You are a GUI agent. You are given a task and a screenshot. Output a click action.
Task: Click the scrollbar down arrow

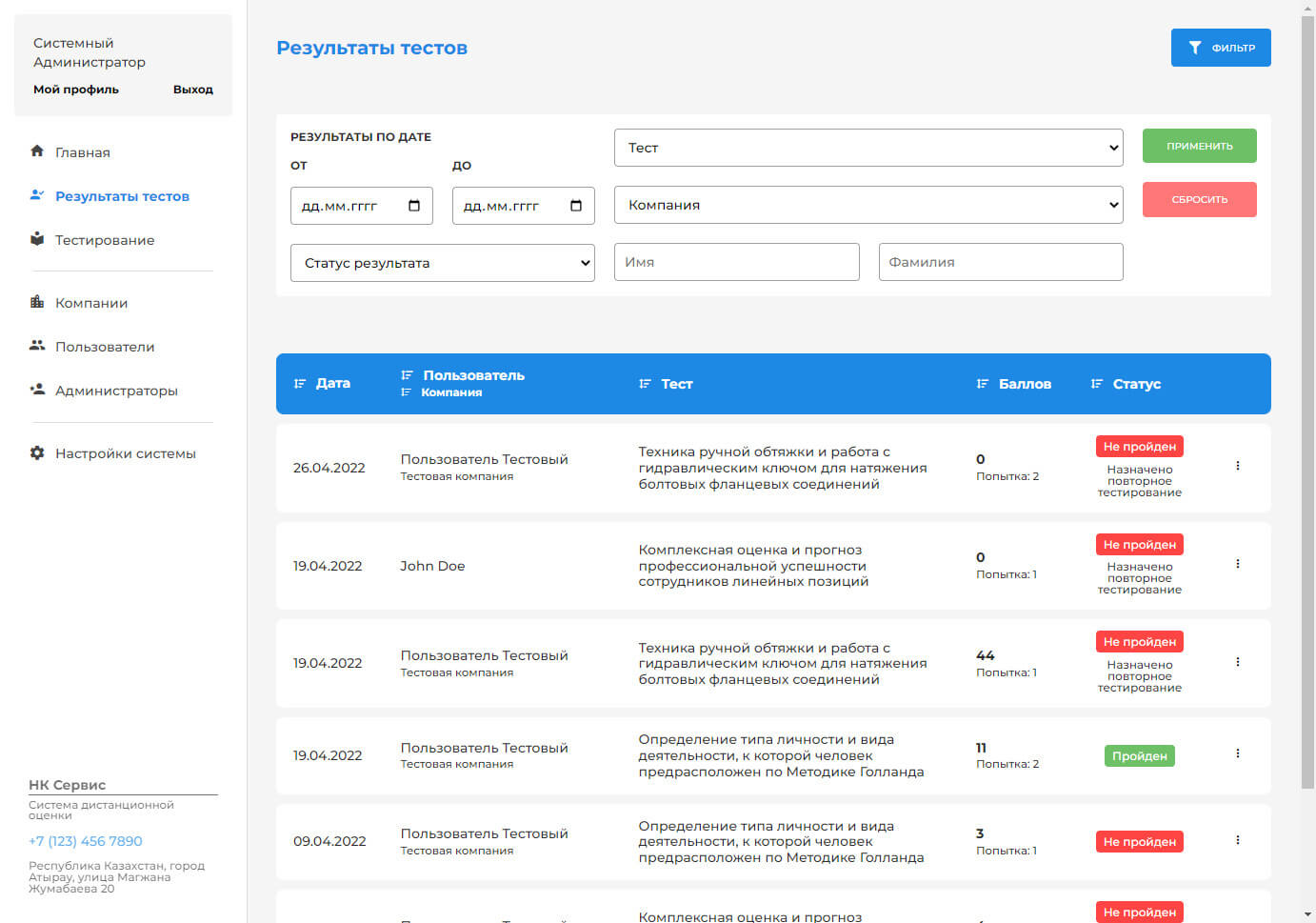(1307, 915)
